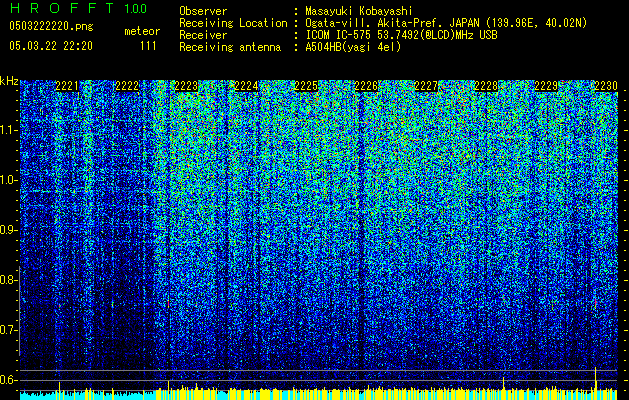The width and height of the screenshot is (629, 400).
Task: Select the 0.9 kHz axis label
Action: tap(9, 230)
